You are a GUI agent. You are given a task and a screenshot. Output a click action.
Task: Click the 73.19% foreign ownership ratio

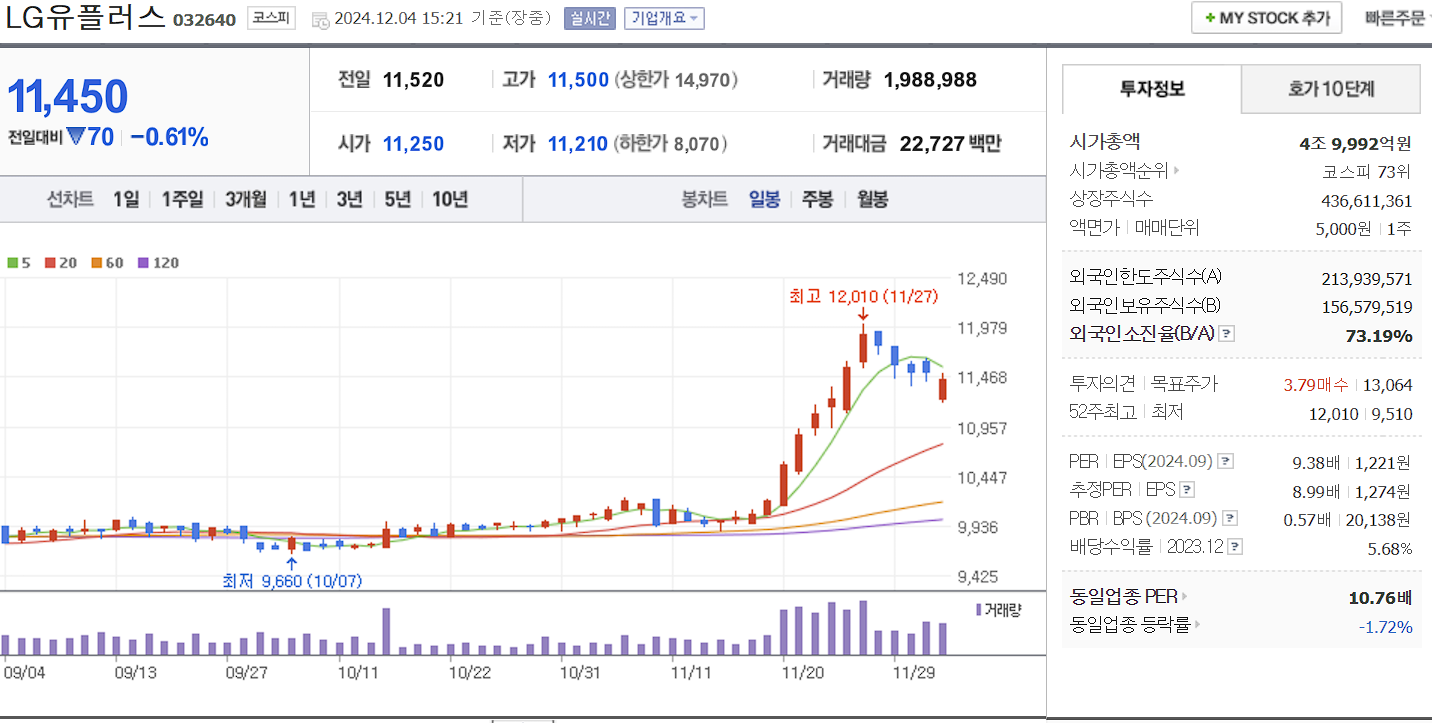pyautogui.click(x=1379, y=335)
